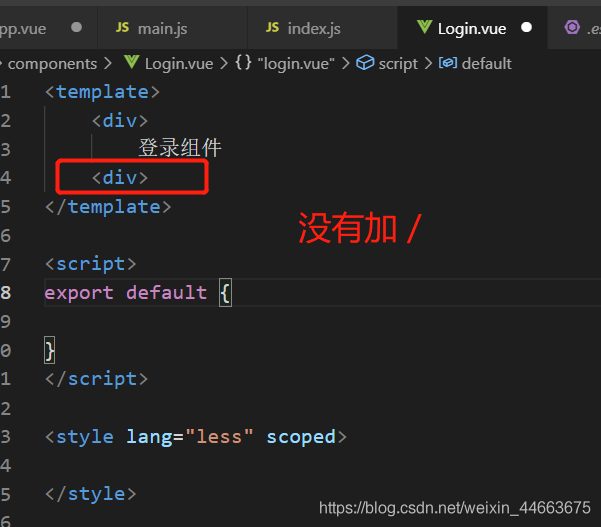
Task: Place cursor on opening <template> tag
Action: [102, 92]
